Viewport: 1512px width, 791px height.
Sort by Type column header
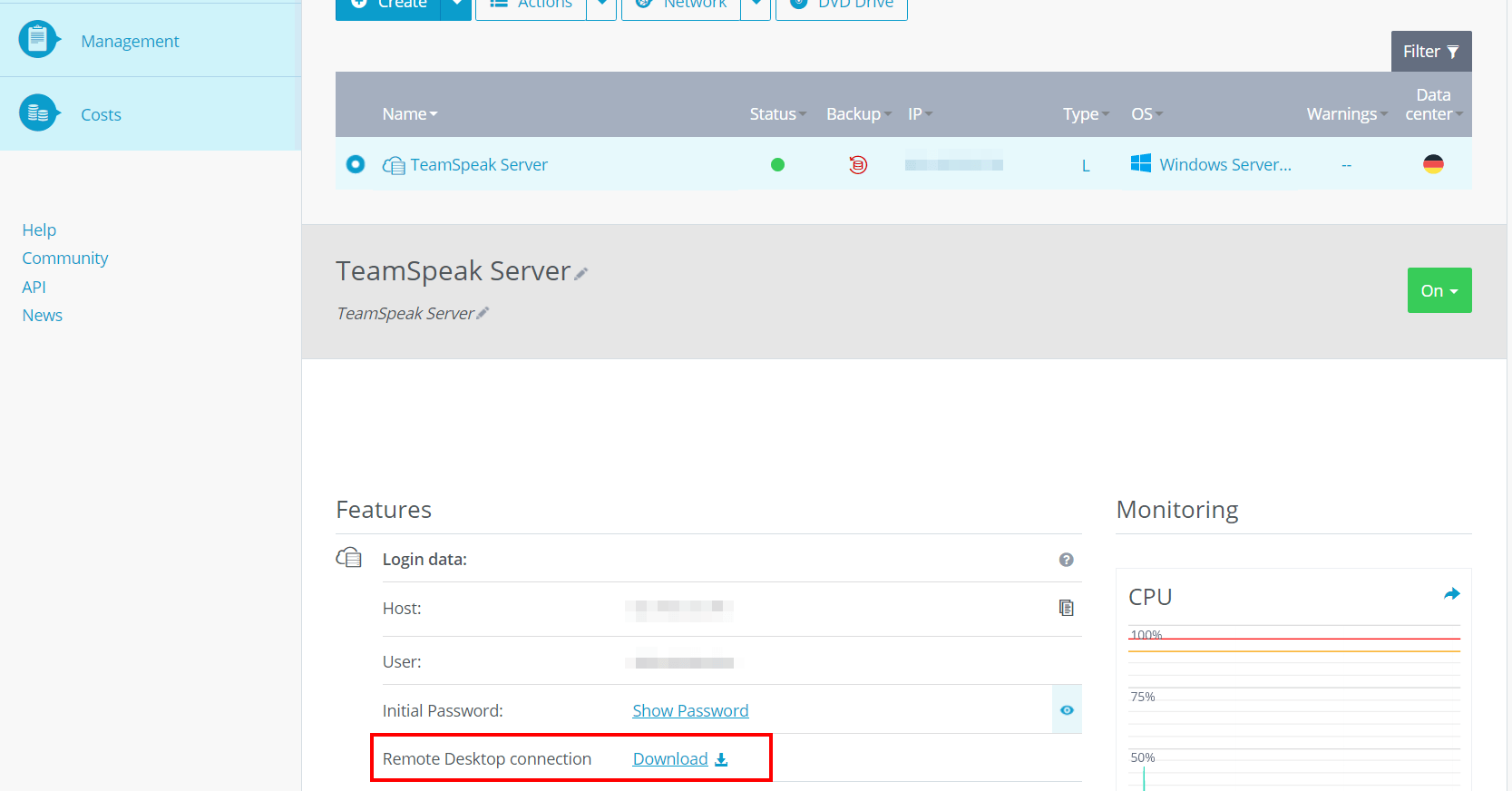[1086, 113]
